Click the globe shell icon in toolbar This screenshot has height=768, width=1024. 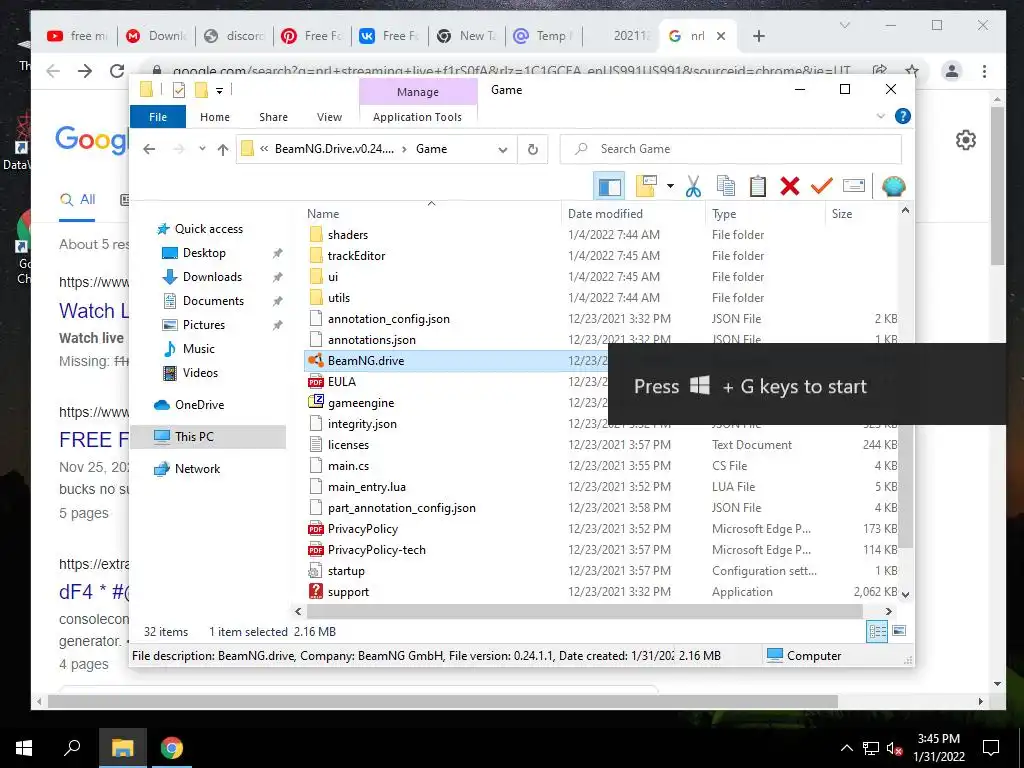pyautogui.click(x=893, y=187)
